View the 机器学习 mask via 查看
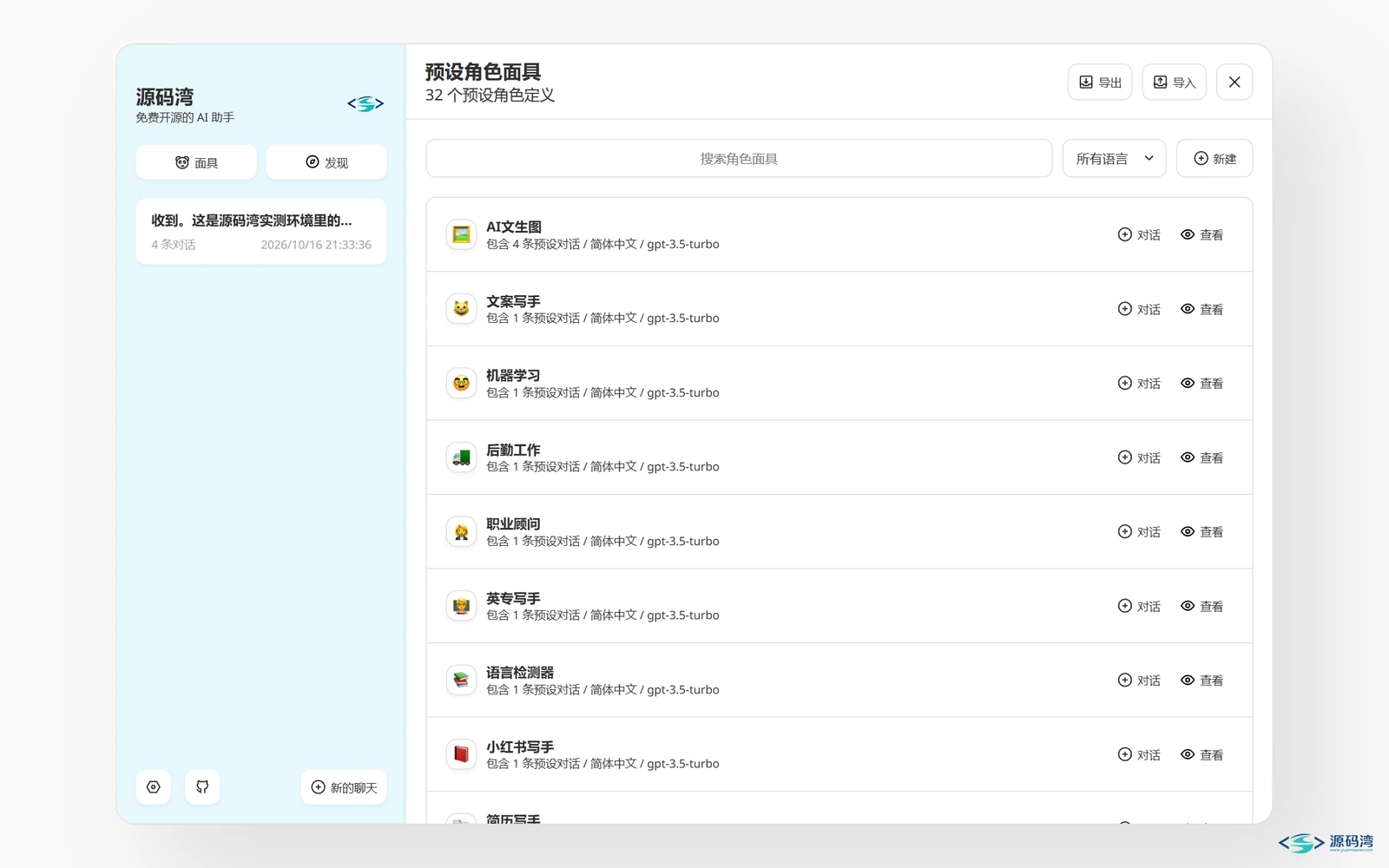This screenshot has height=868, width=1389. coord(1202,384)
